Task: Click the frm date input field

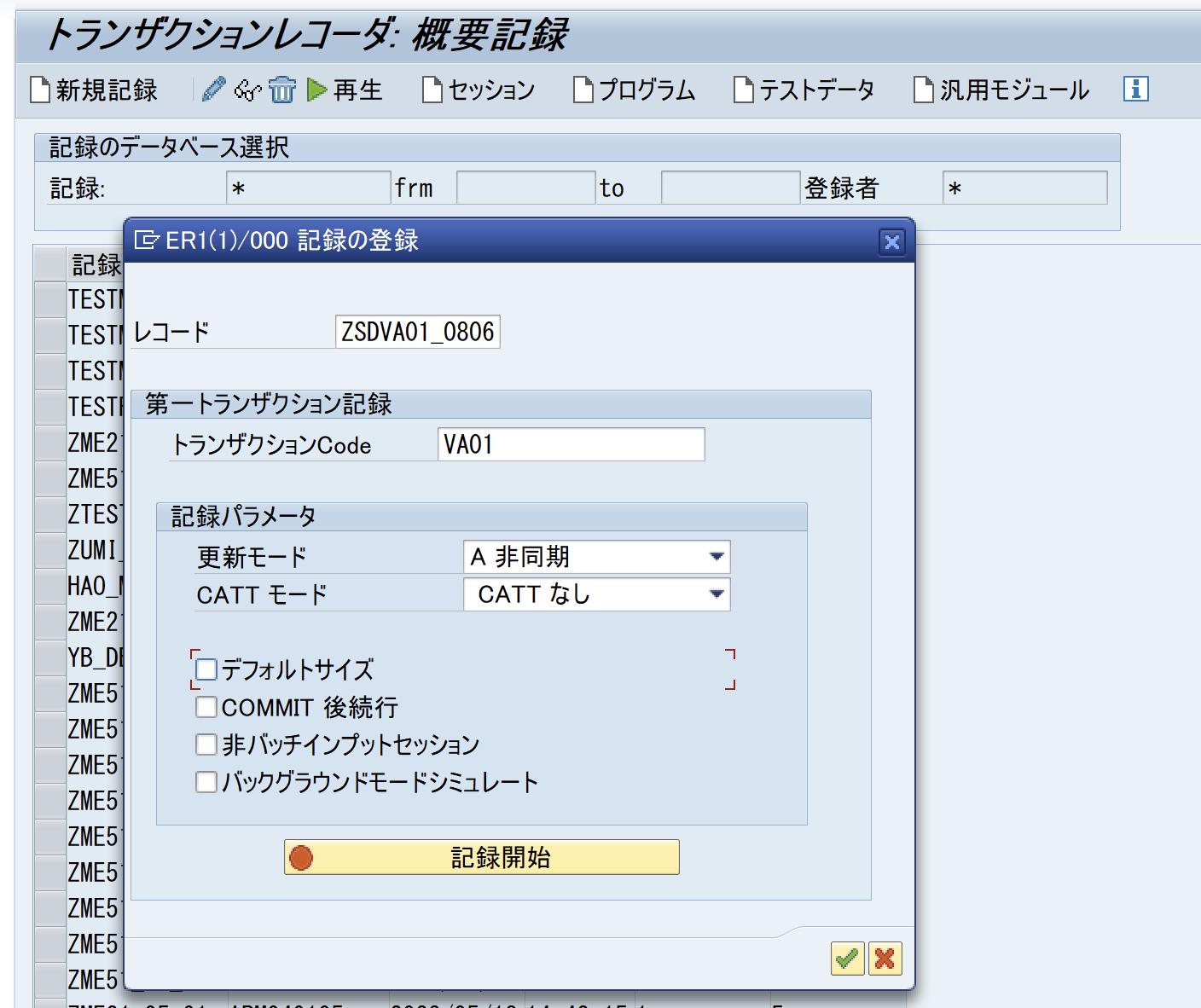Action: click(x=525, y=188)
